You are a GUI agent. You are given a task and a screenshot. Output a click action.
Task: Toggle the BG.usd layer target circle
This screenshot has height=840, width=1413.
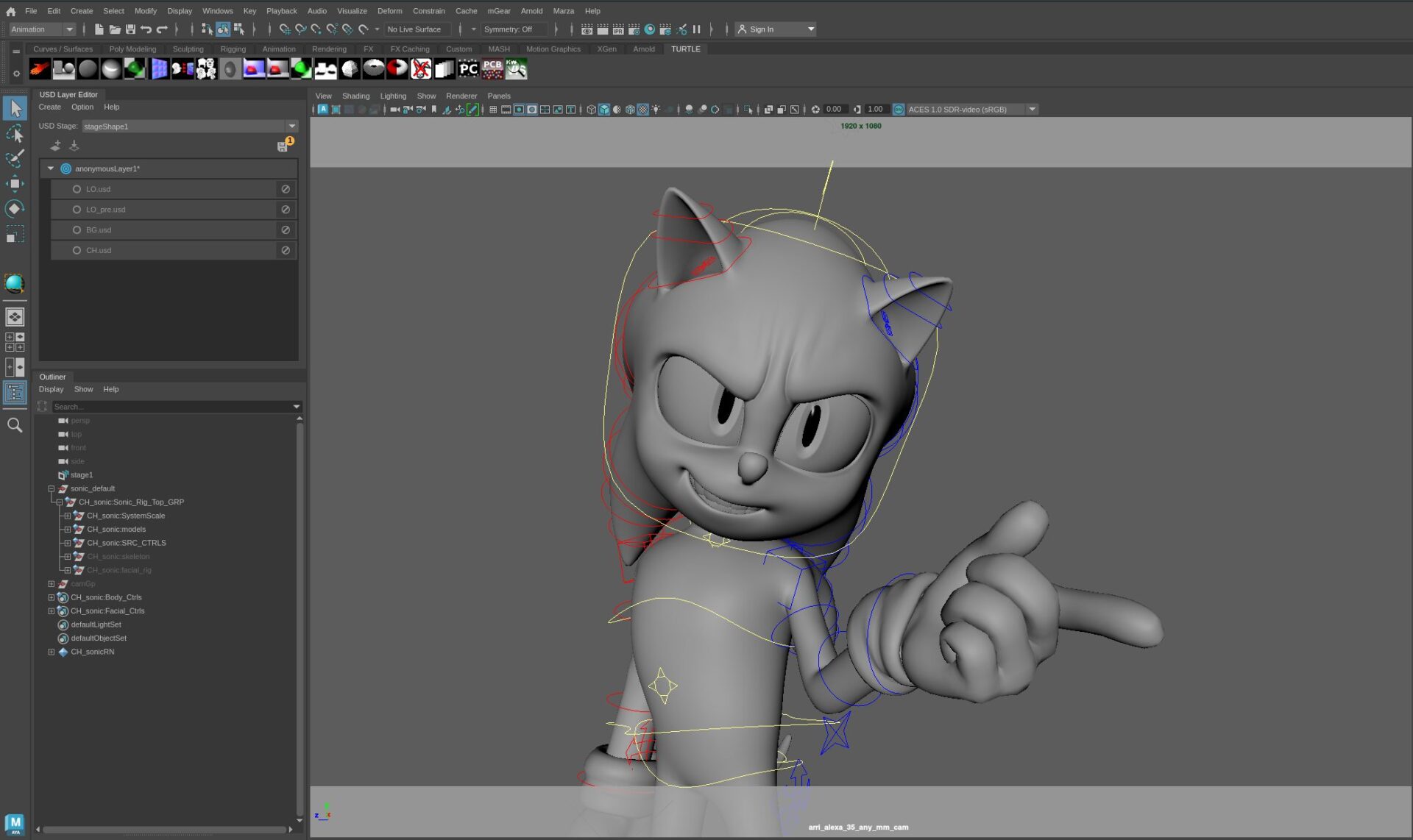point(77,230)
